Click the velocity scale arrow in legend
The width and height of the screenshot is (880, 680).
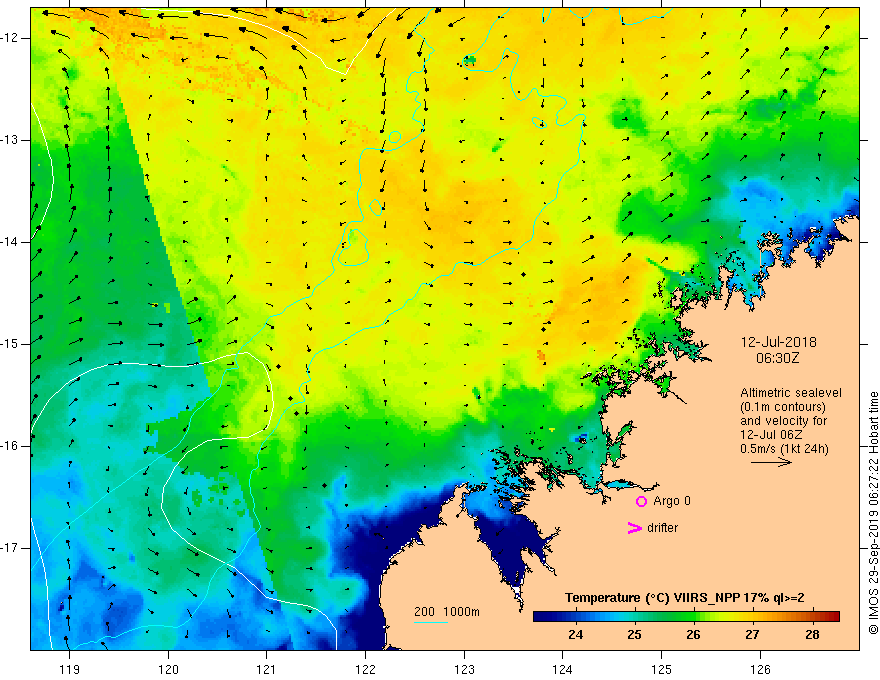coord(771,462)
